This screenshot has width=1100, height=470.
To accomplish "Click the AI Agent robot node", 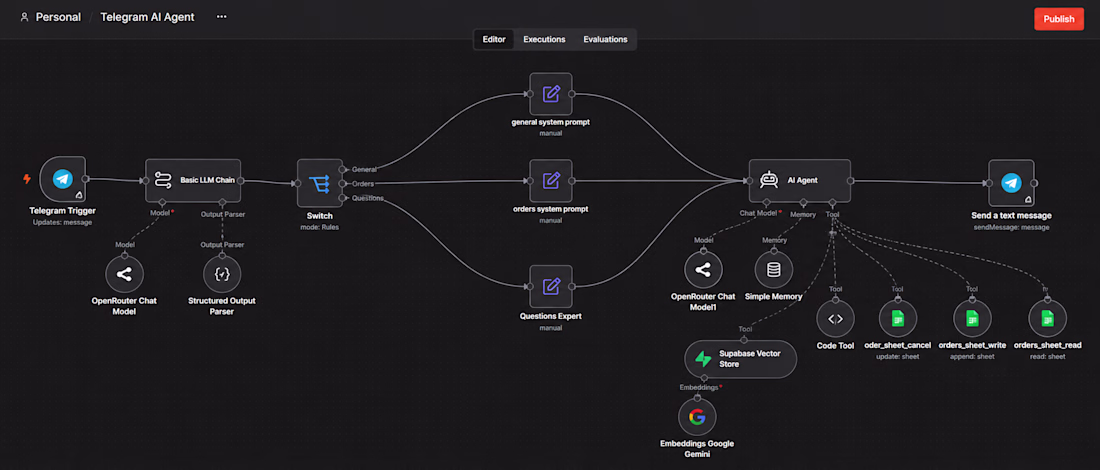I will point(799,181).
